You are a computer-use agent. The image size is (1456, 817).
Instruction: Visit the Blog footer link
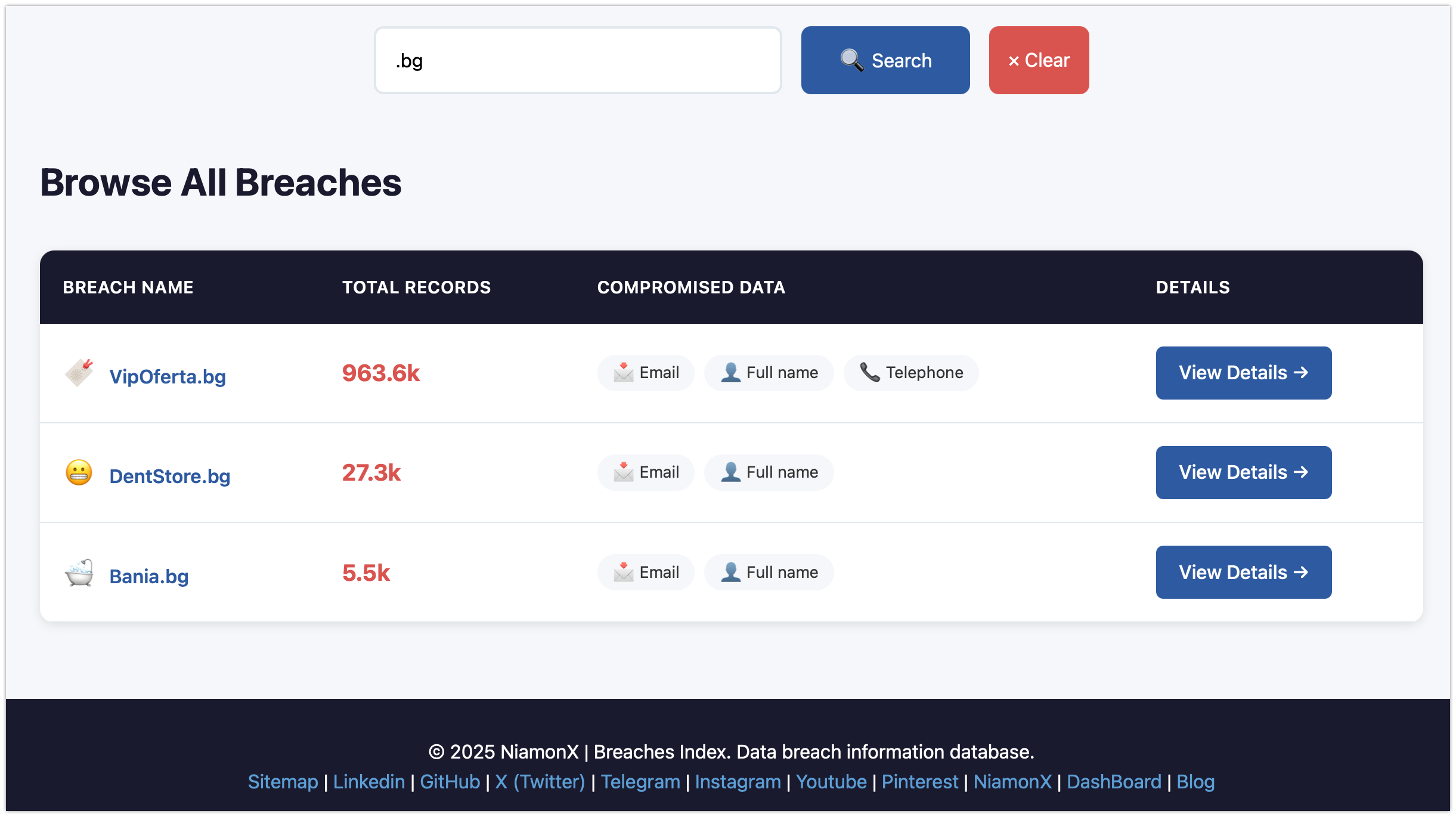pos(1195,782)
